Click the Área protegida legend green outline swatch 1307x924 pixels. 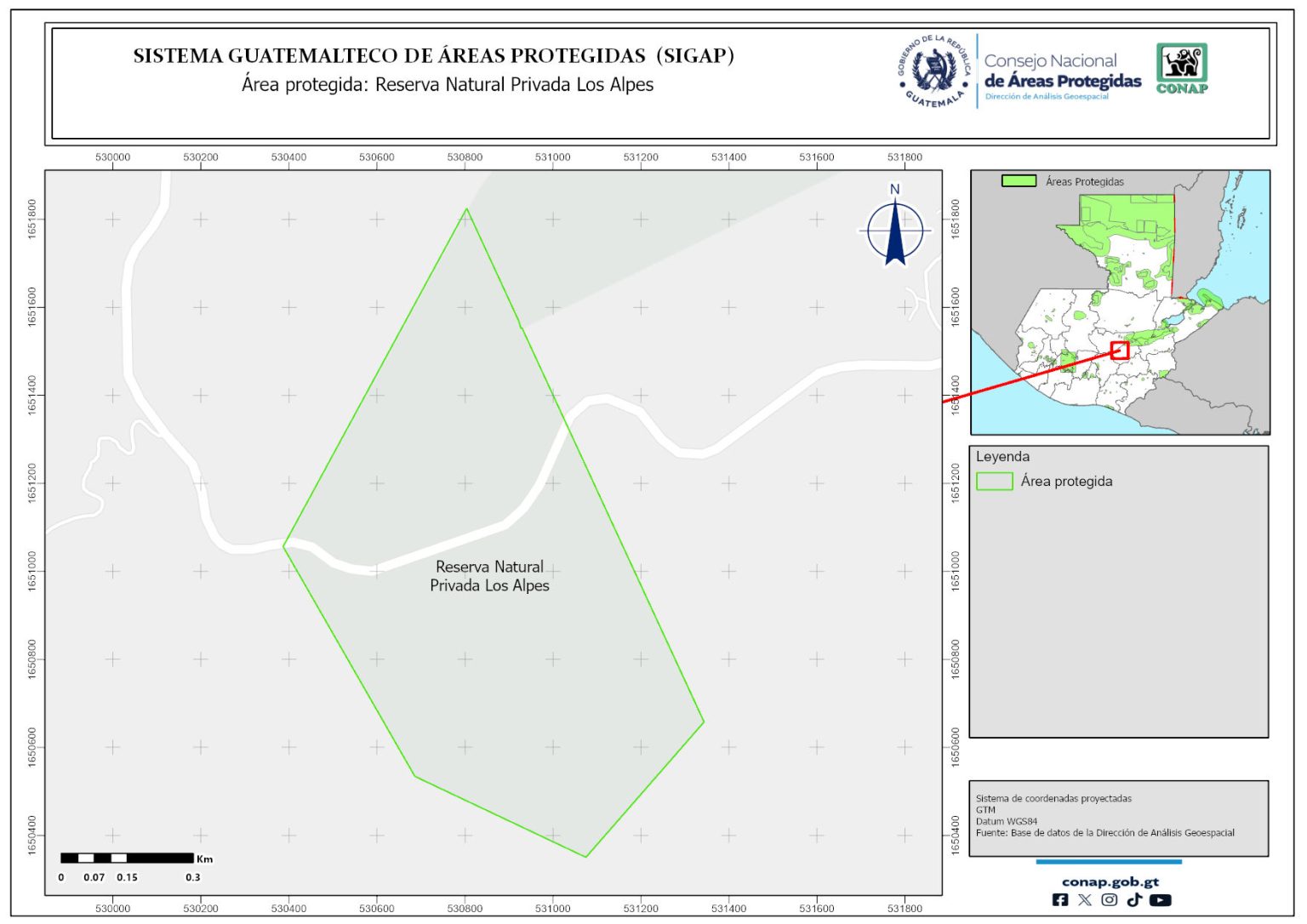(x=994, y=482)
